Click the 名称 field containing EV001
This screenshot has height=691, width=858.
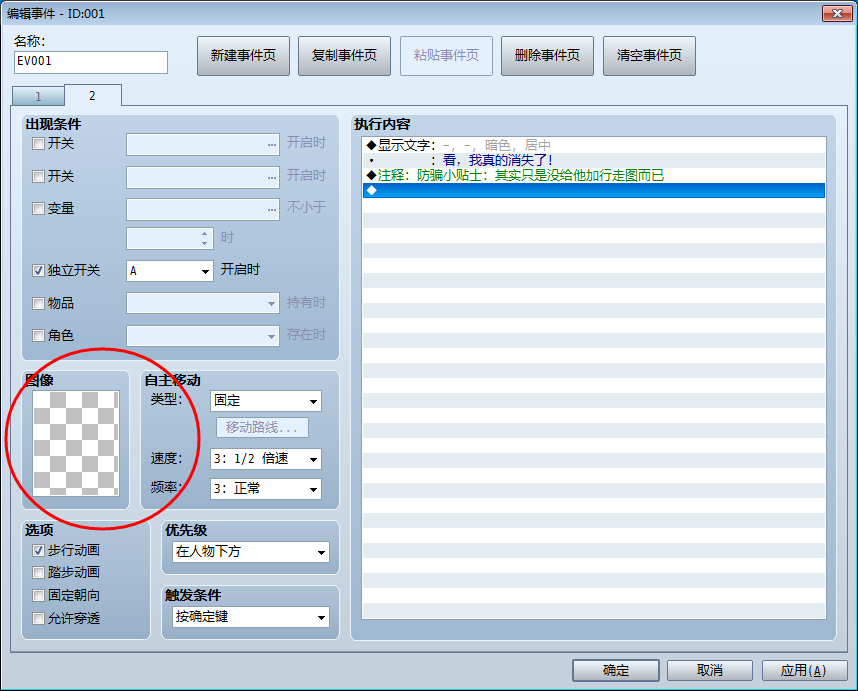coord(91,62)
